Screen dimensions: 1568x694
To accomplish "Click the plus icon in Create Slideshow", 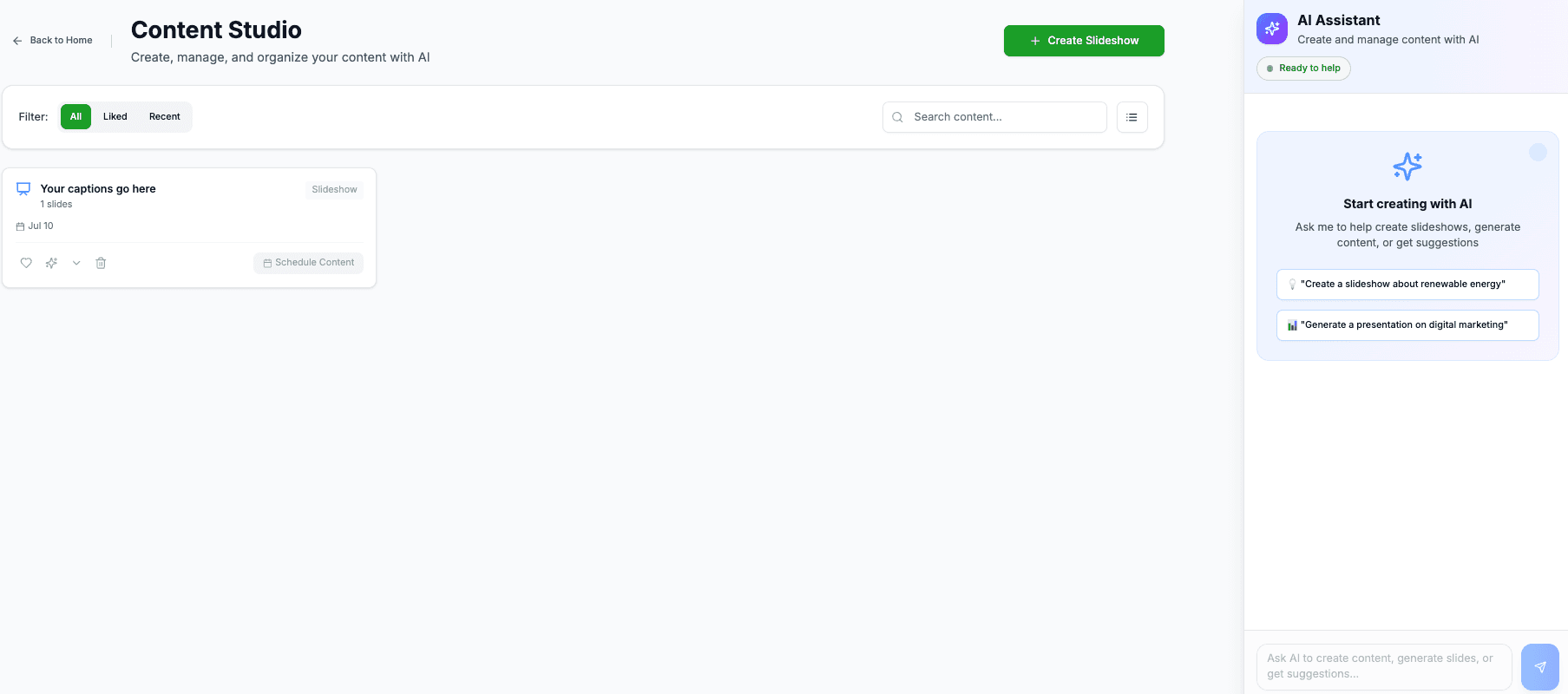I will click(1035, 41).
